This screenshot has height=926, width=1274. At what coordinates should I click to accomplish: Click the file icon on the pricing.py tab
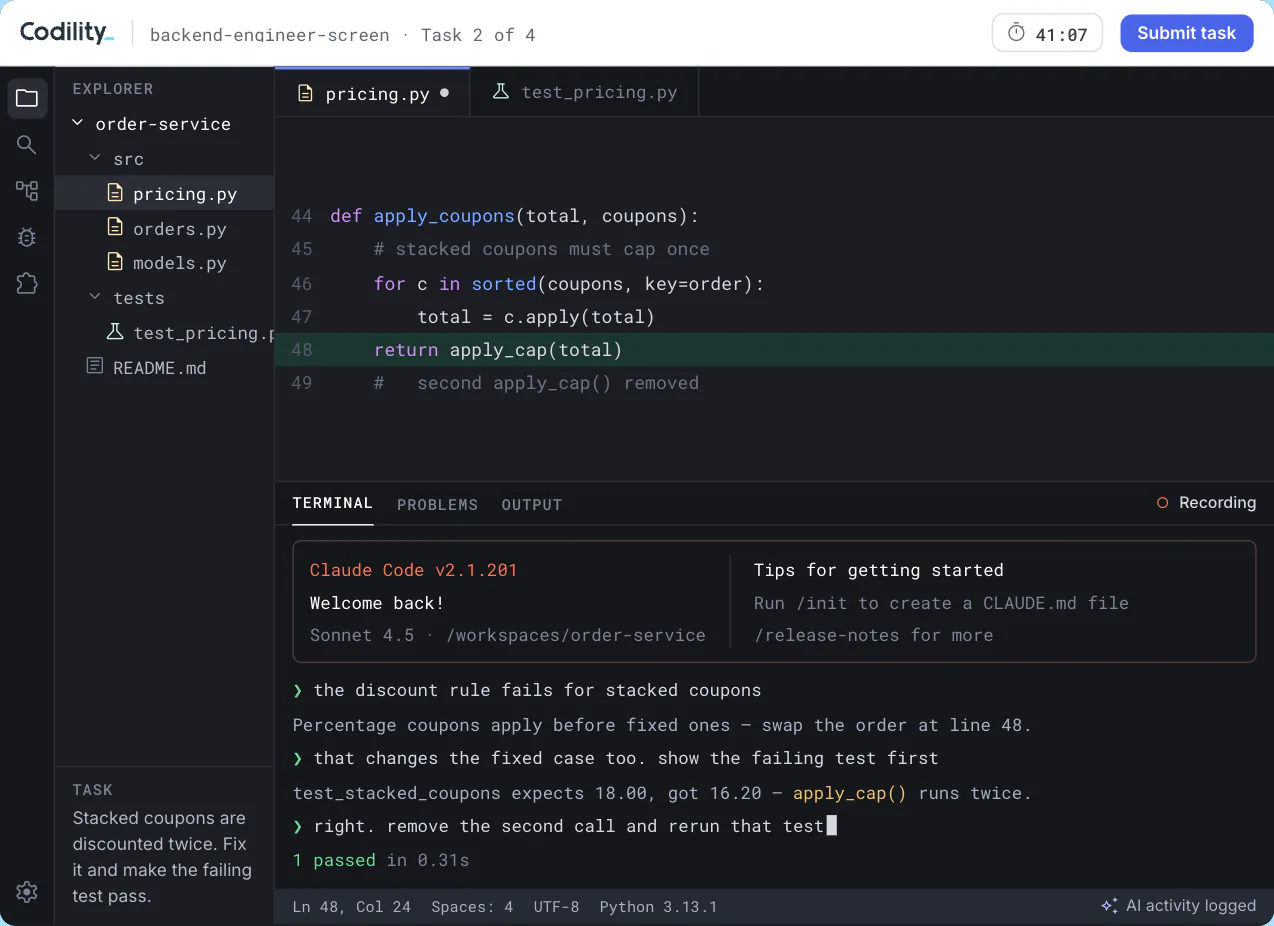(x=307, y=93)
